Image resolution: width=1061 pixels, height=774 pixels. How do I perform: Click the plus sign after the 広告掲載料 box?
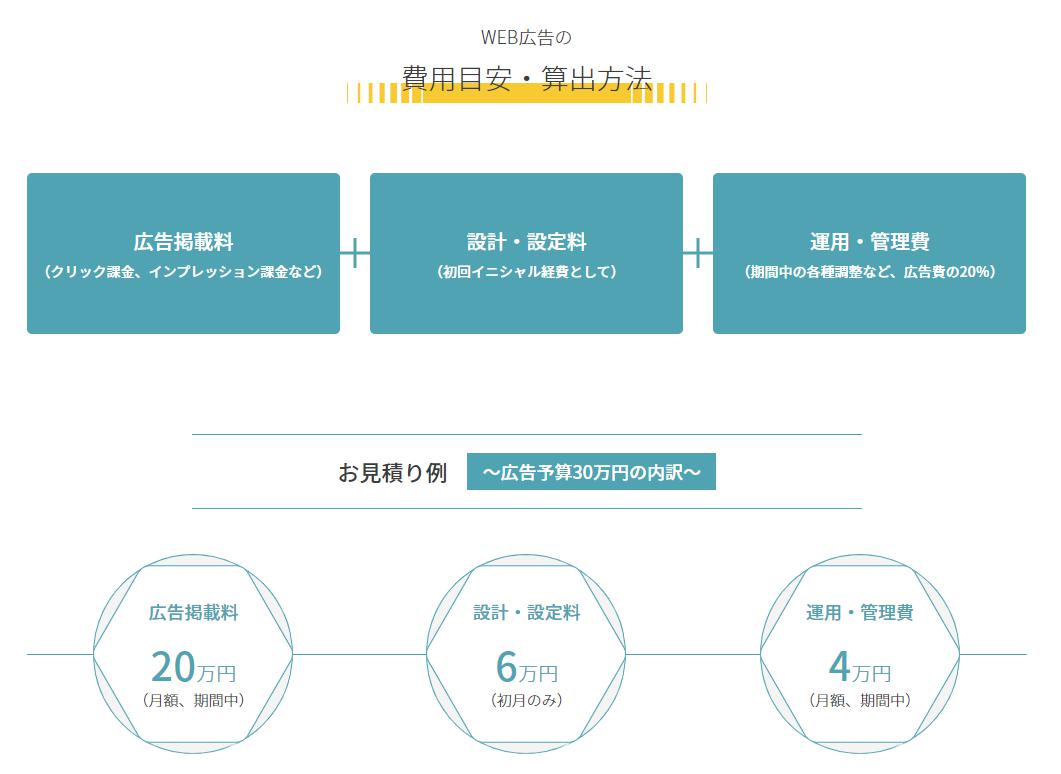[355, 253]
